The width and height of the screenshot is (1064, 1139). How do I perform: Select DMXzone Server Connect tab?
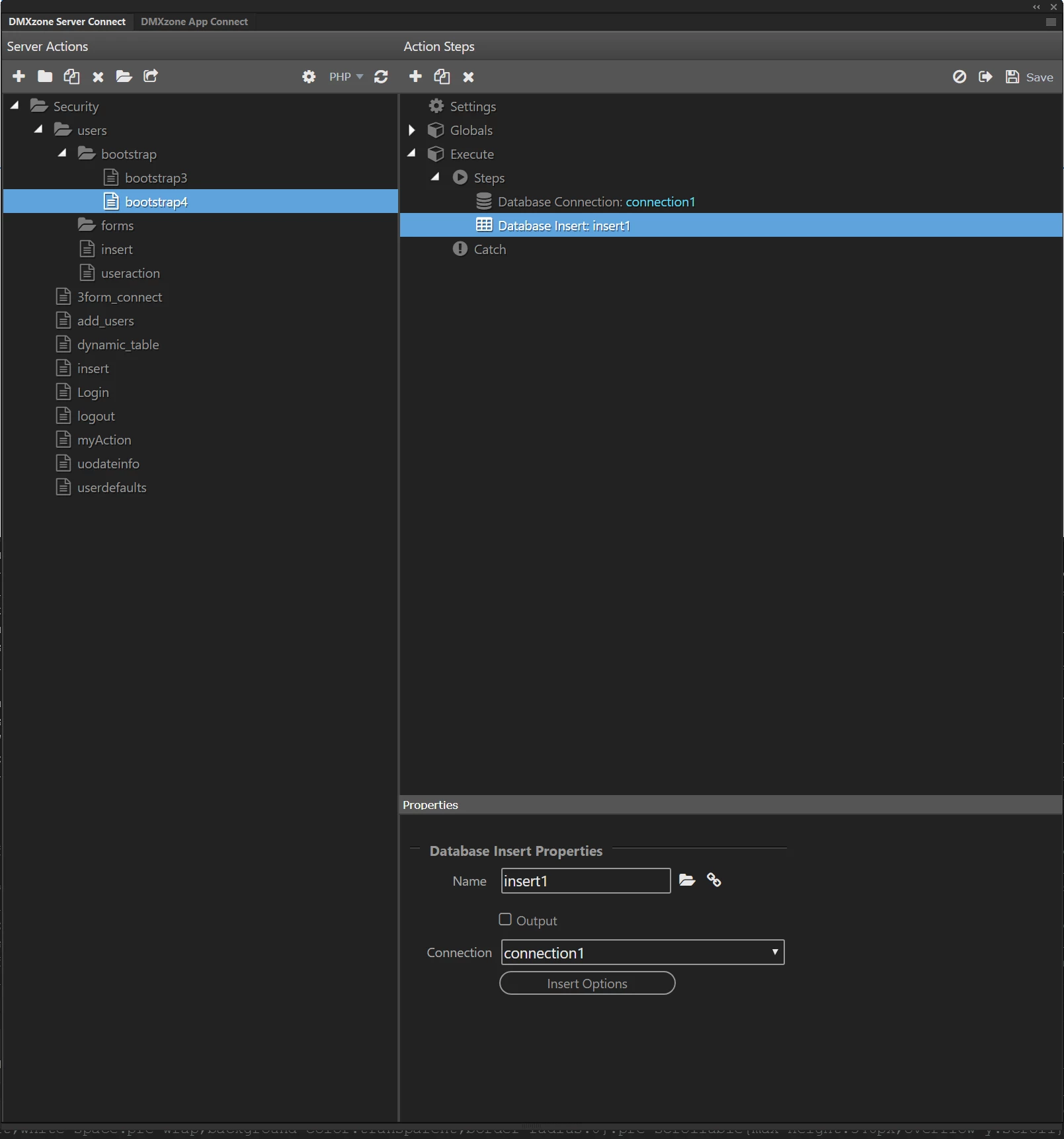click(x=67, y=22)
